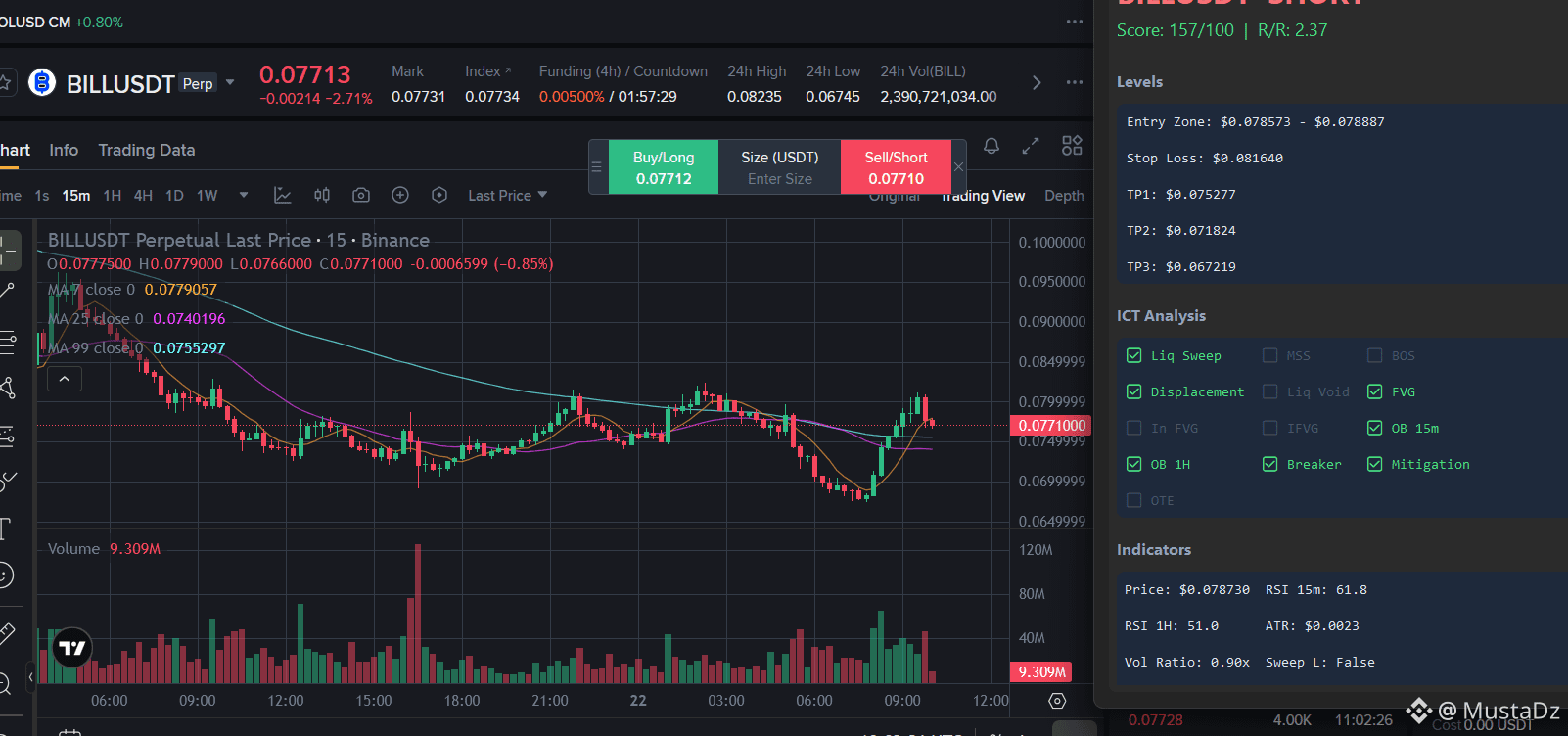Click the Index price link
The height and width of the screenshot is (736, 1568).
coord(488,71)
